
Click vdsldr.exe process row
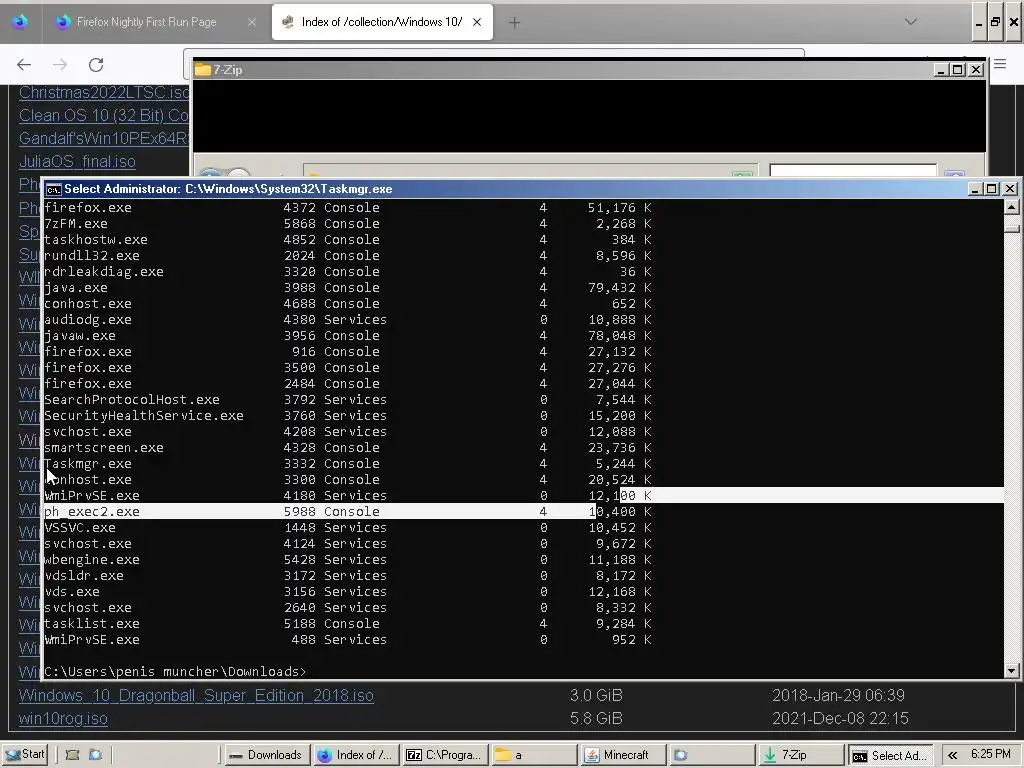[x=347, y=575]
